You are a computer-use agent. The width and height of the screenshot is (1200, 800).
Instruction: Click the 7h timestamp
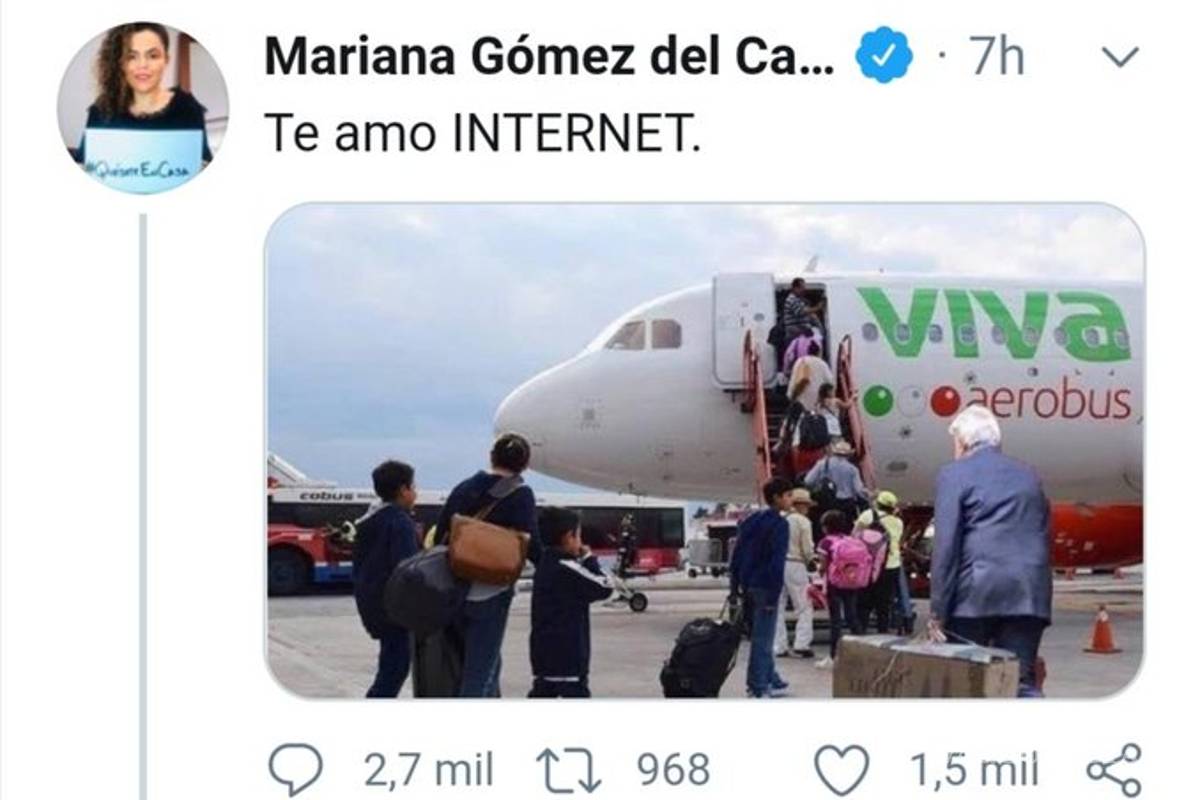coord(995,58)
